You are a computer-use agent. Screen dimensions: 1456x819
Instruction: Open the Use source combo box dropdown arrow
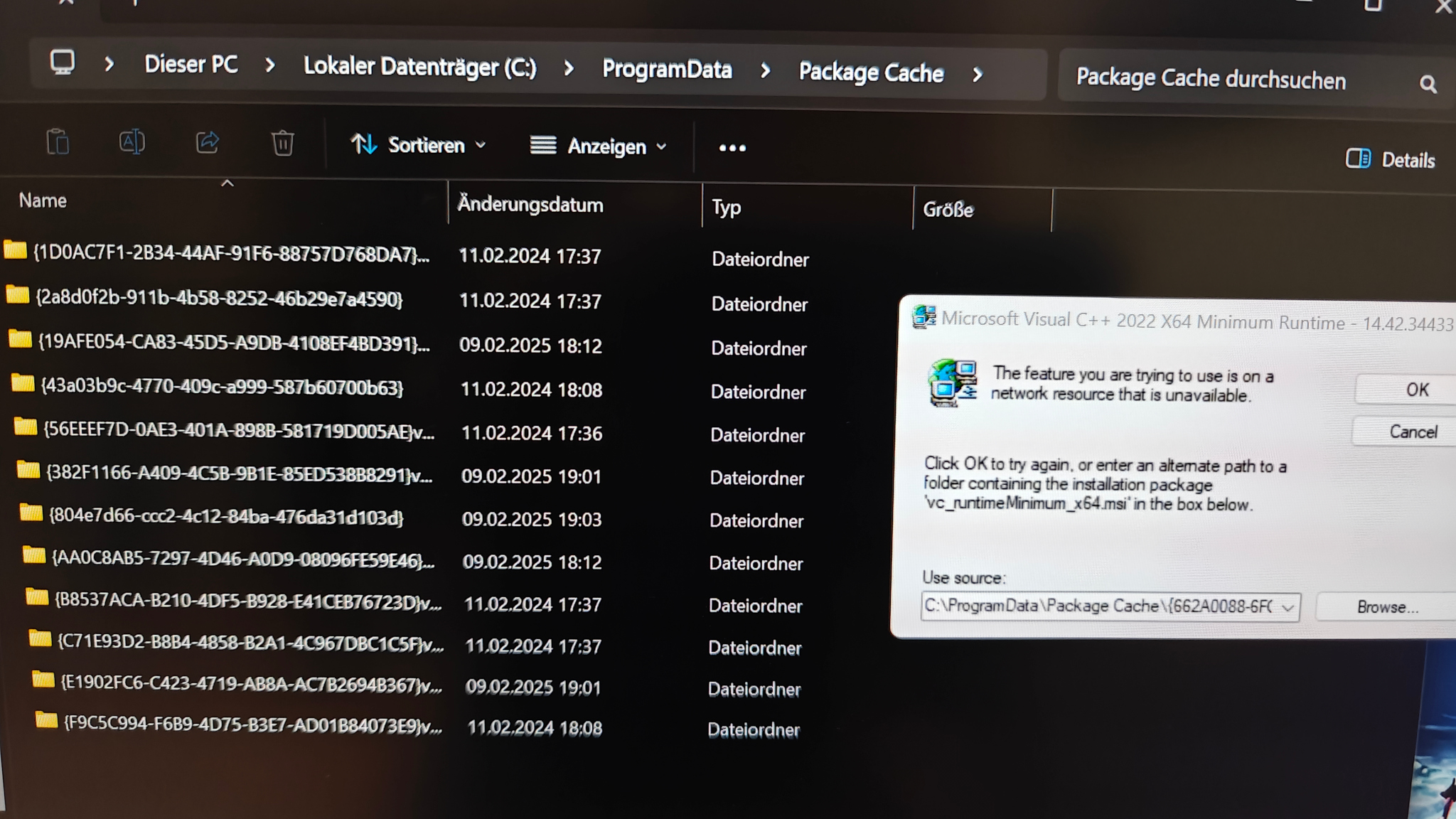(1288, 608)
